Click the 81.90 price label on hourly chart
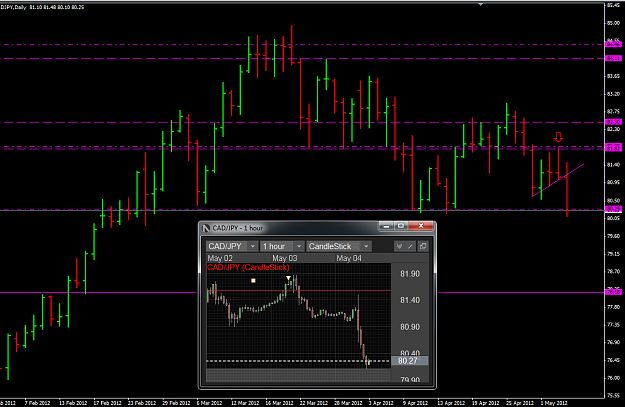The image size is (625, 407). [410, 274]
